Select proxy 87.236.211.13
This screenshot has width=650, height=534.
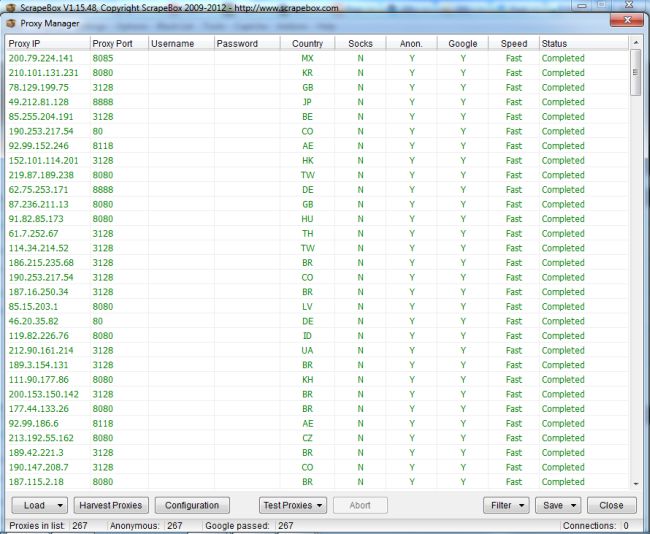[318, 204]
